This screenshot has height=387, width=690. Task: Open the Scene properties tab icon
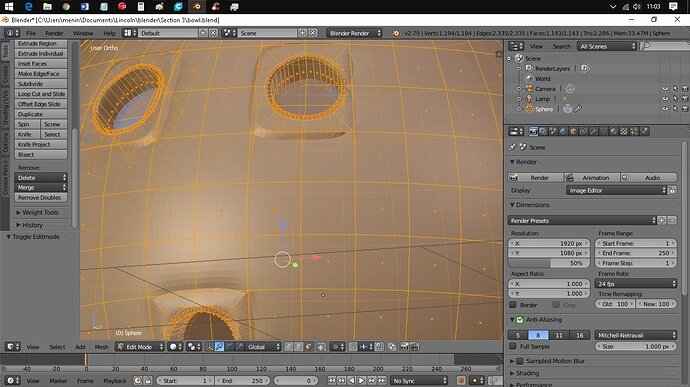pos(553,131)
